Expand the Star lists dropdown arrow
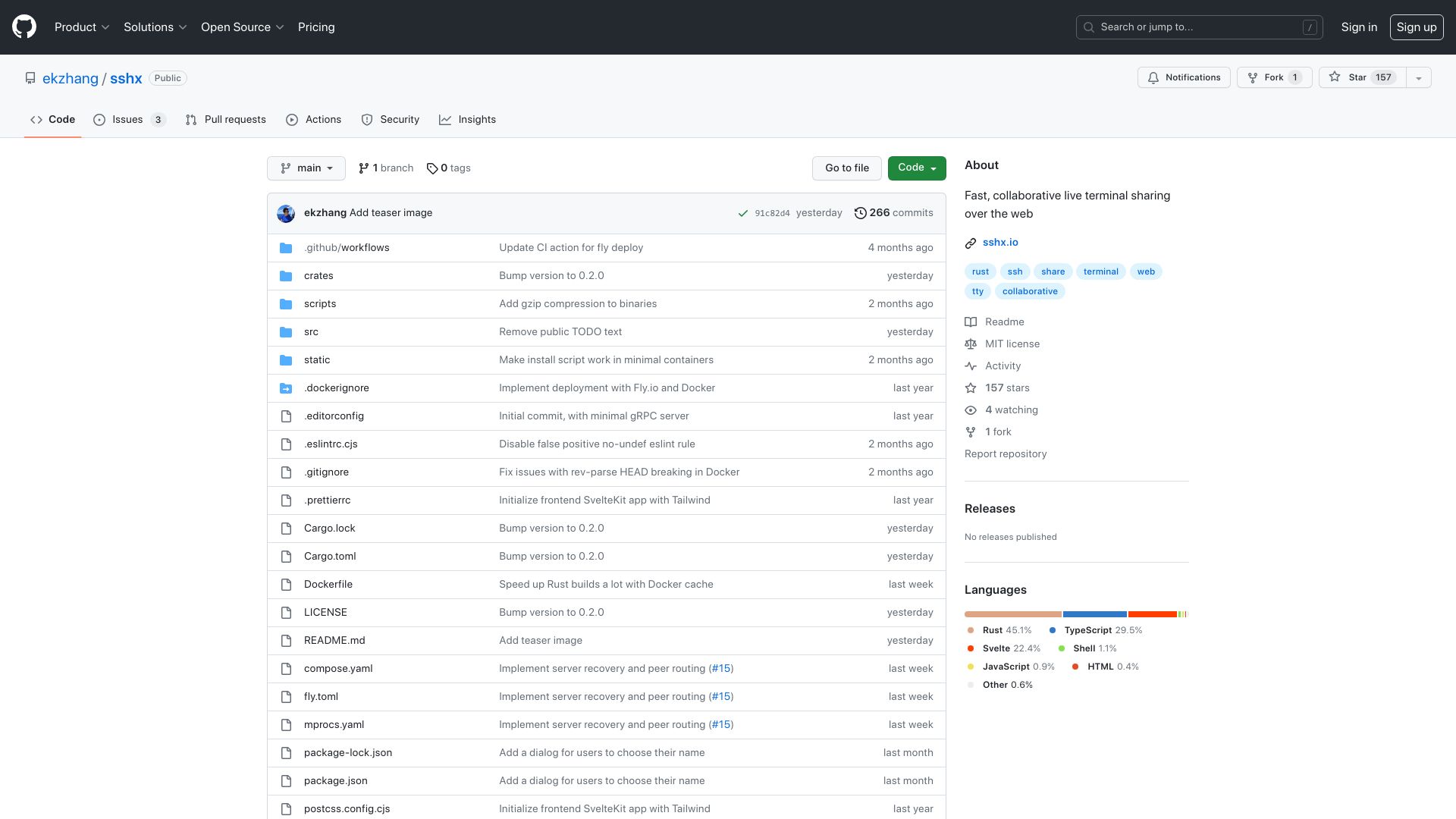 click(1418, 77)
